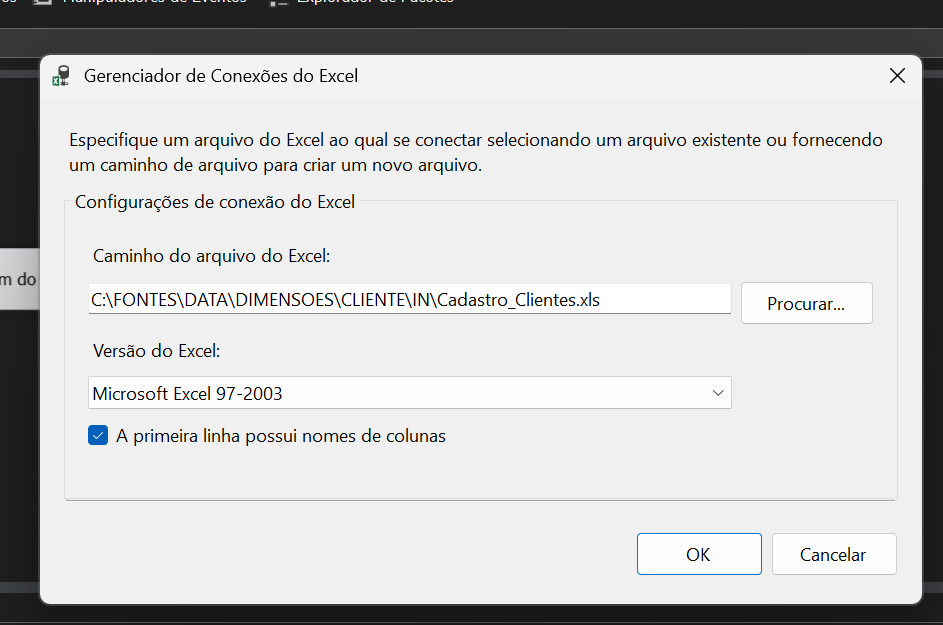Toggle 'A primeira linha possui nomes de colunas' checkbox
The image size is (943, 625).
pos(98,435)
